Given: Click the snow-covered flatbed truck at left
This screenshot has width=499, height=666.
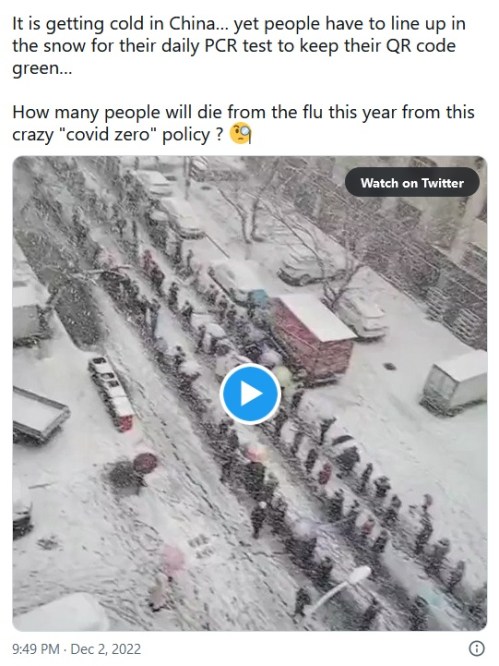Looking at the screenshot, I should 39,413.
